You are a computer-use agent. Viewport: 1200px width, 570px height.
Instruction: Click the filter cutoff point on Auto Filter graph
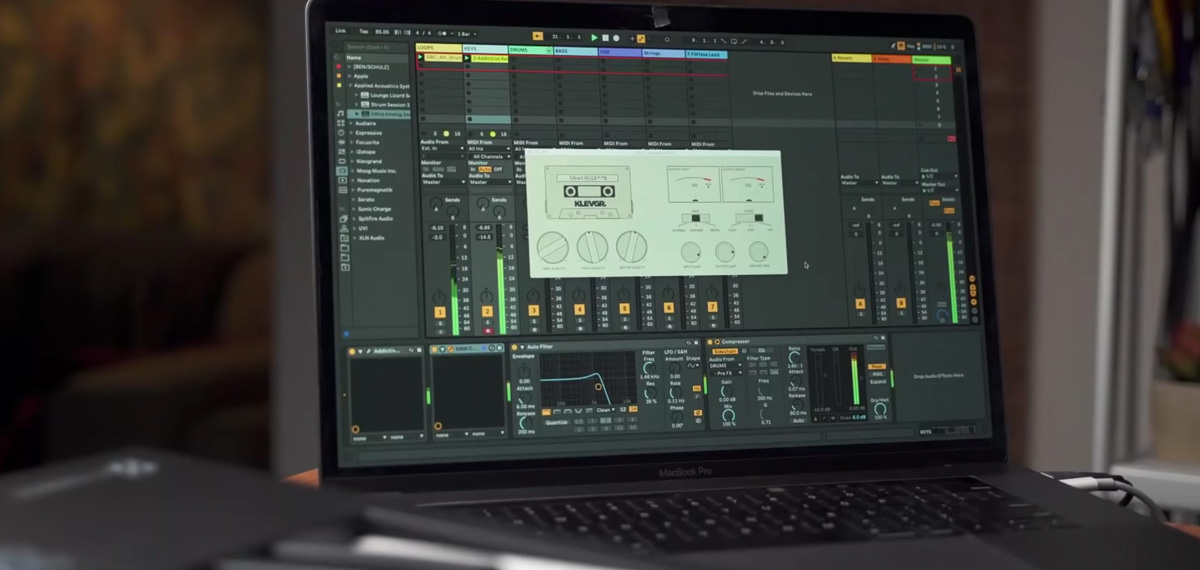click(598, 386)
